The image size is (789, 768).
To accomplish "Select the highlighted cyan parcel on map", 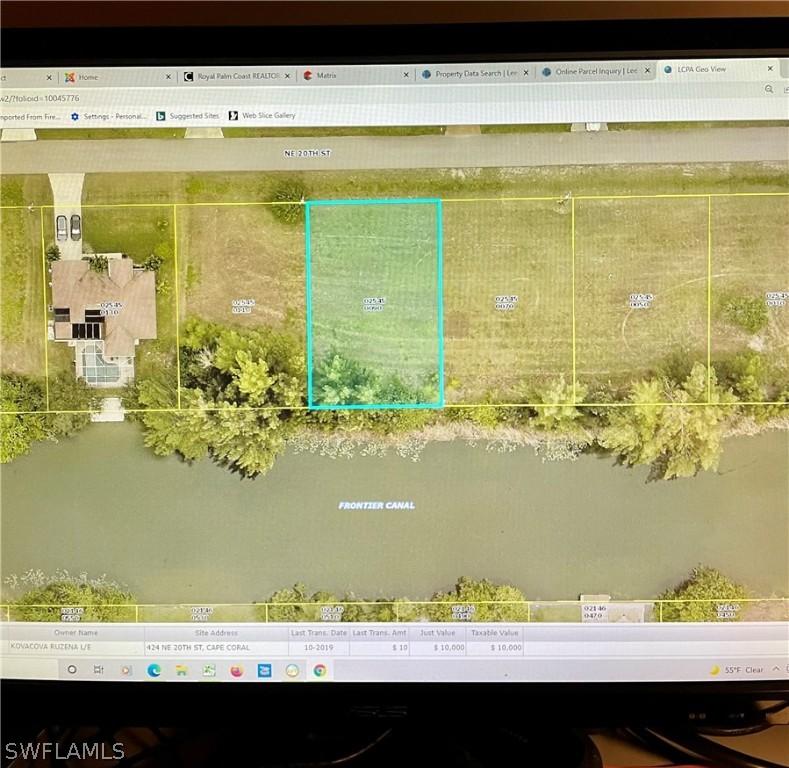I will 374,303.
